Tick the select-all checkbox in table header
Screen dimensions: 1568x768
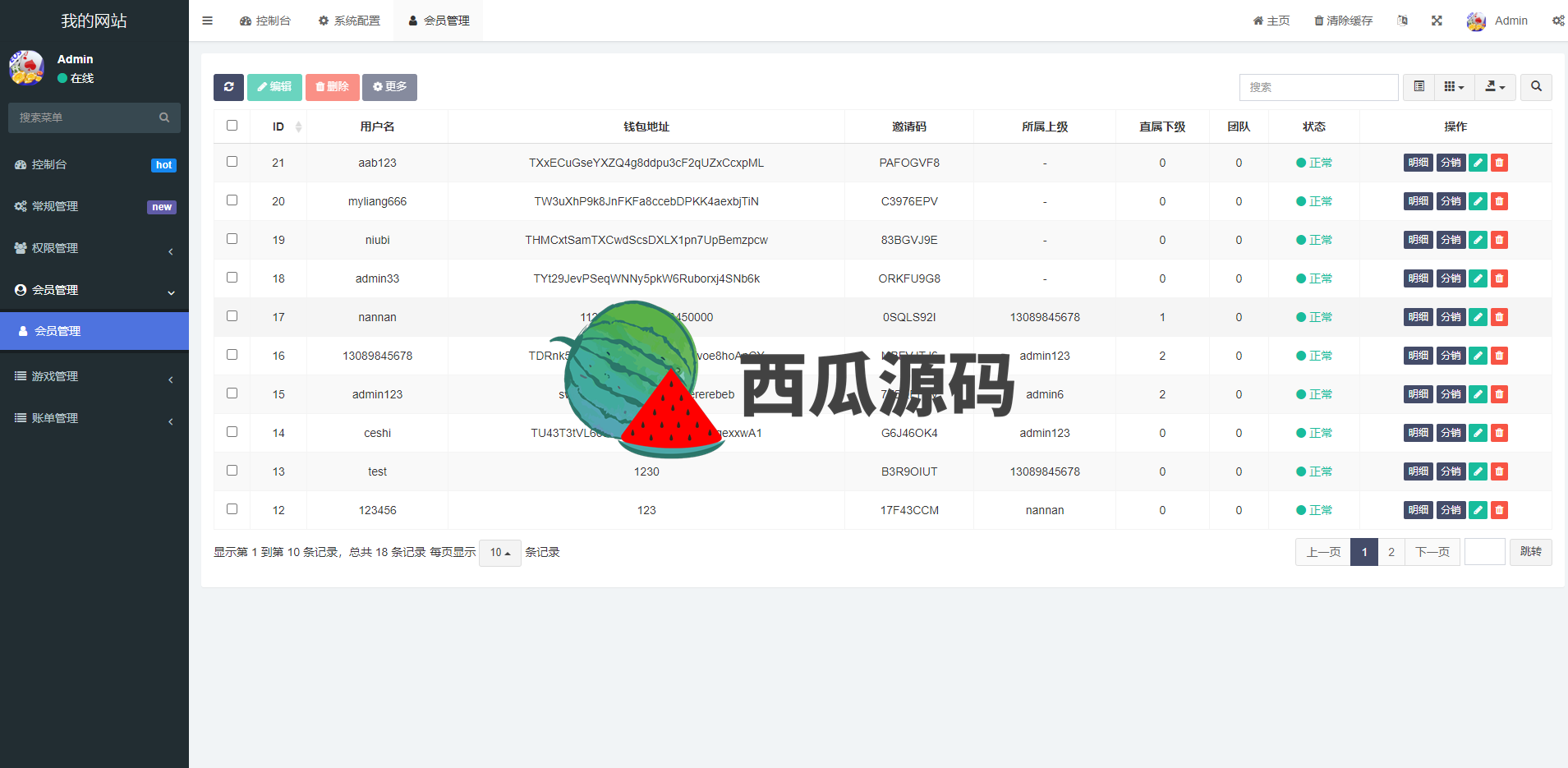point(232,126)
